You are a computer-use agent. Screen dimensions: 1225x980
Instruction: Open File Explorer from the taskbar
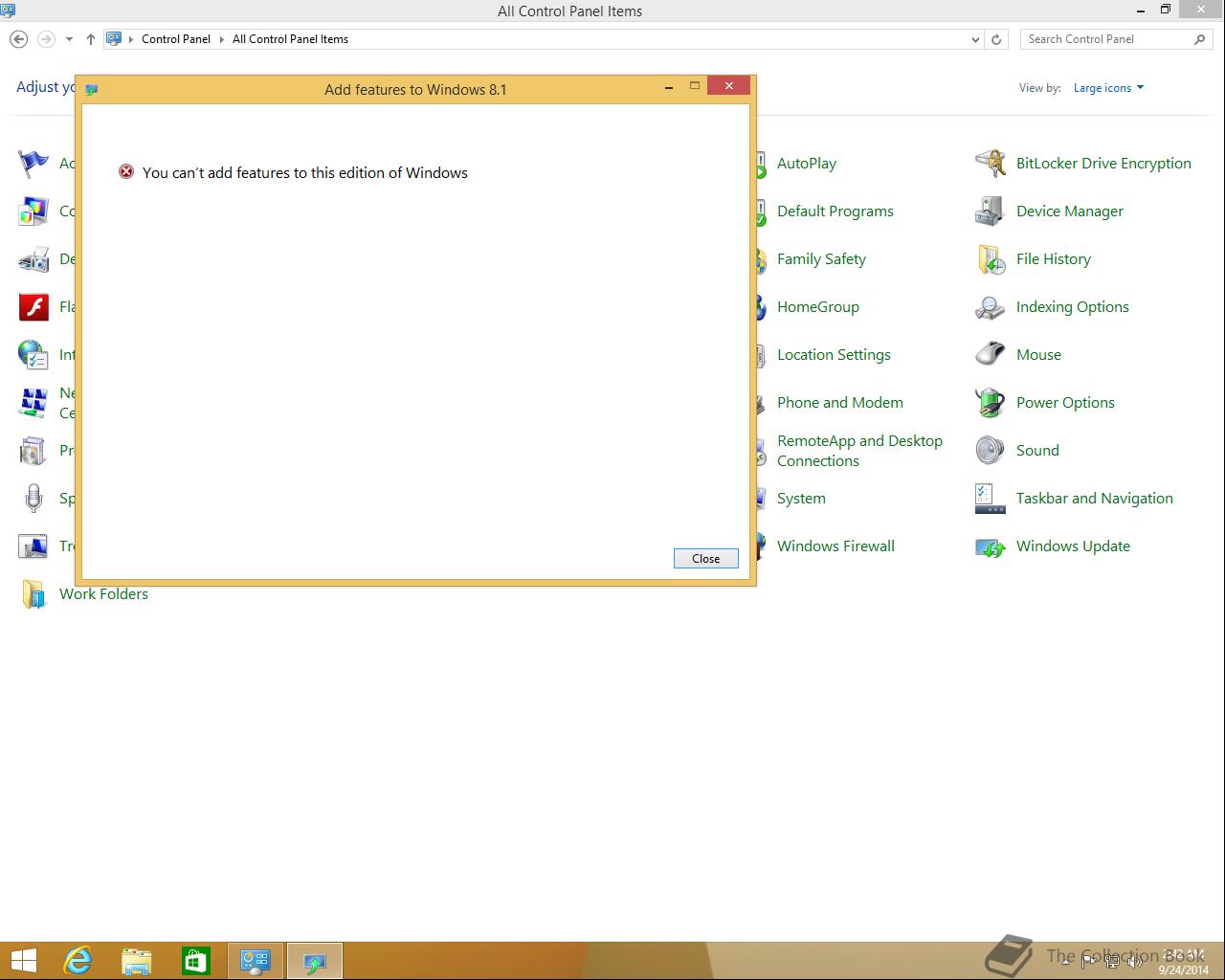(x=137, y=961)
